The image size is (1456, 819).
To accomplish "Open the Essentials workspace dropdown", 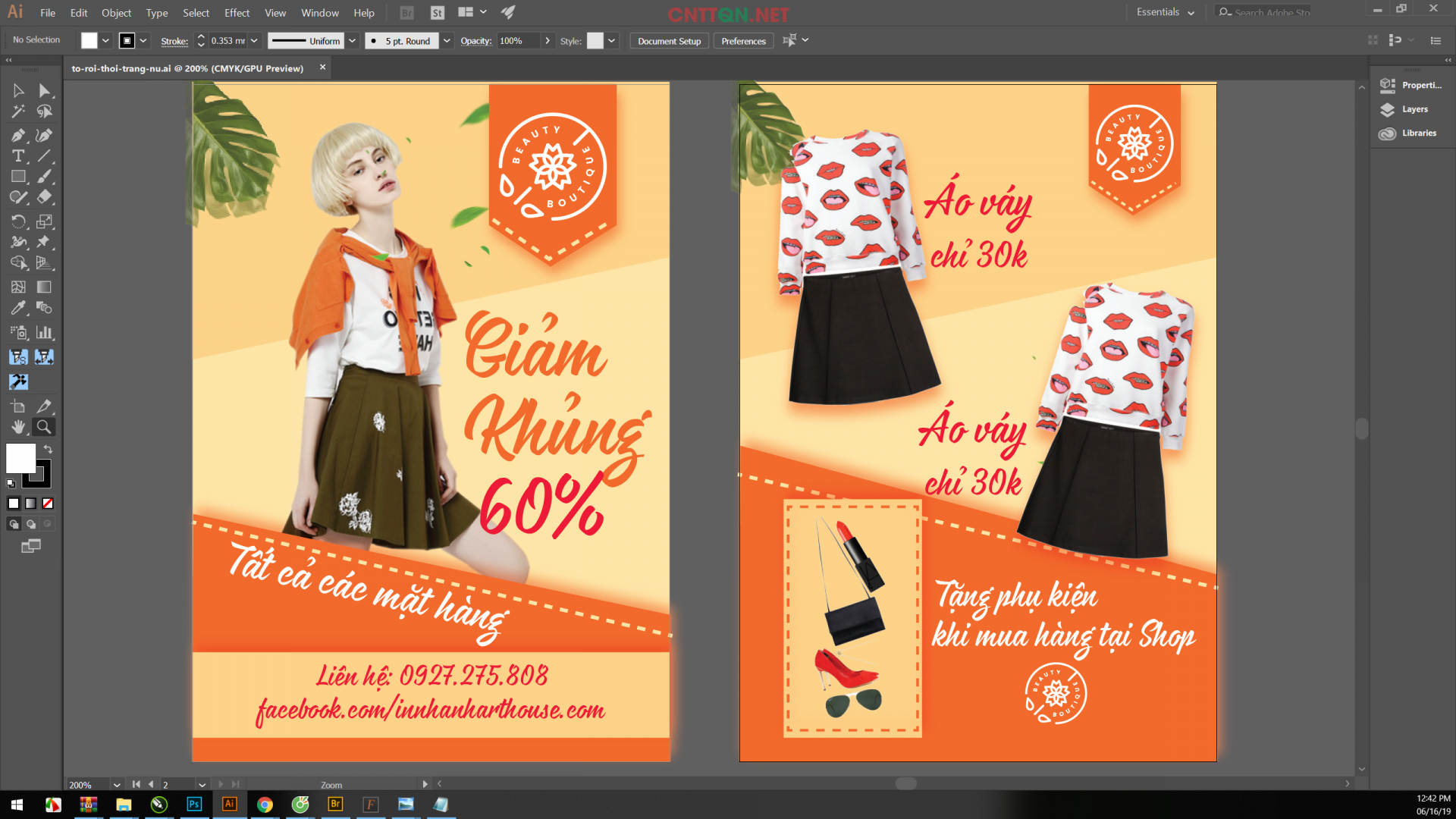I will (x=1166, y=12).
